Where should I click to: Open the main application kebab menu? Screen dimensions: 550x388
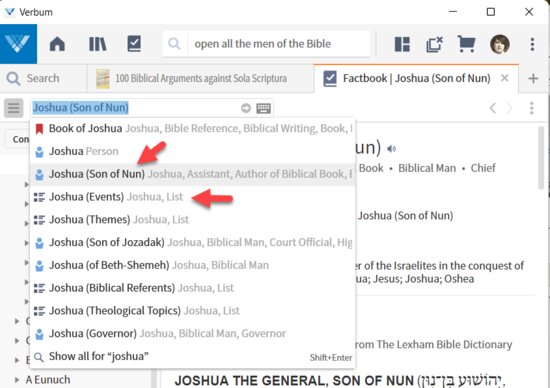point(532,44)
